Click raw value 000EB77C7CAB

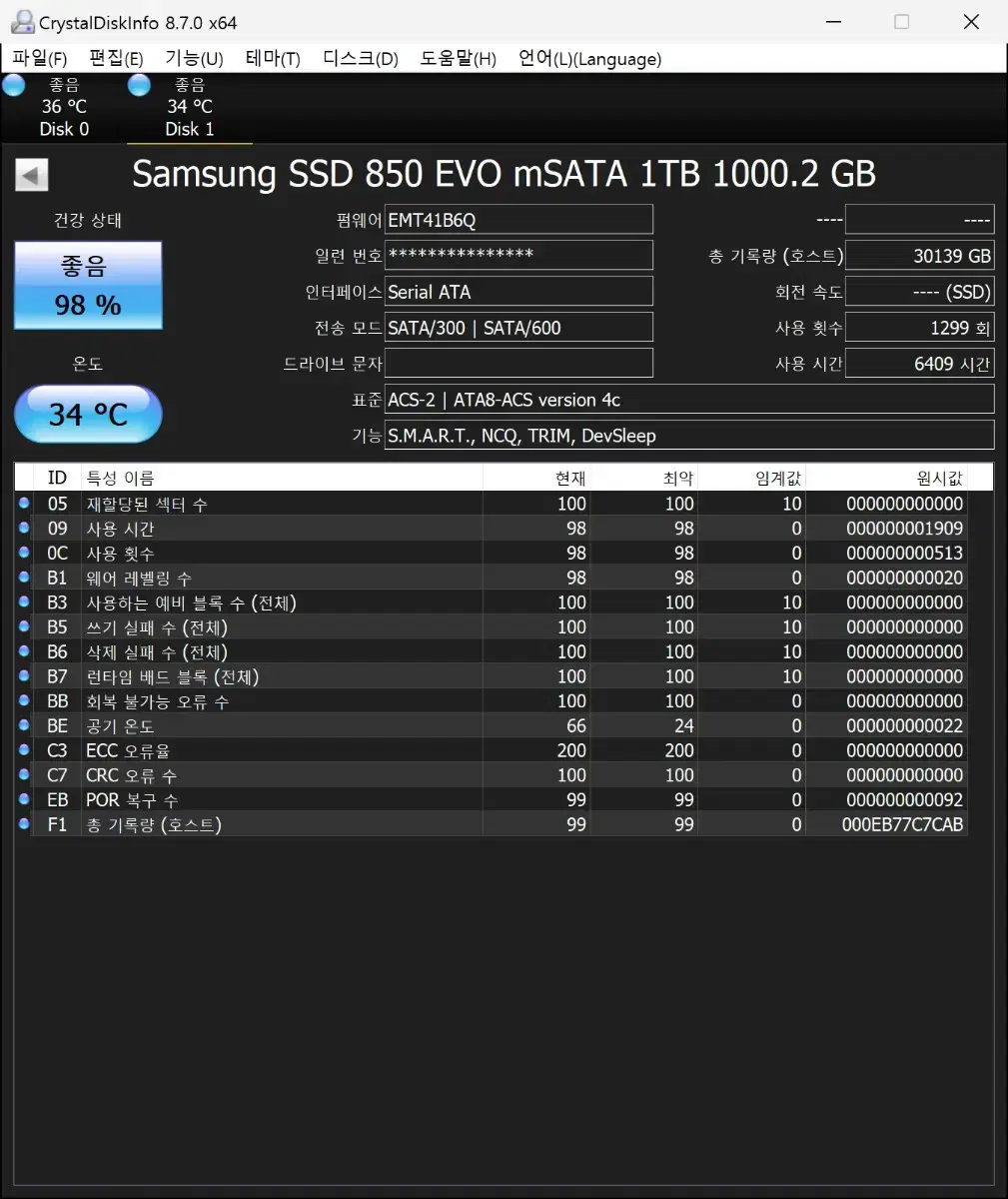tap(902, 824)
